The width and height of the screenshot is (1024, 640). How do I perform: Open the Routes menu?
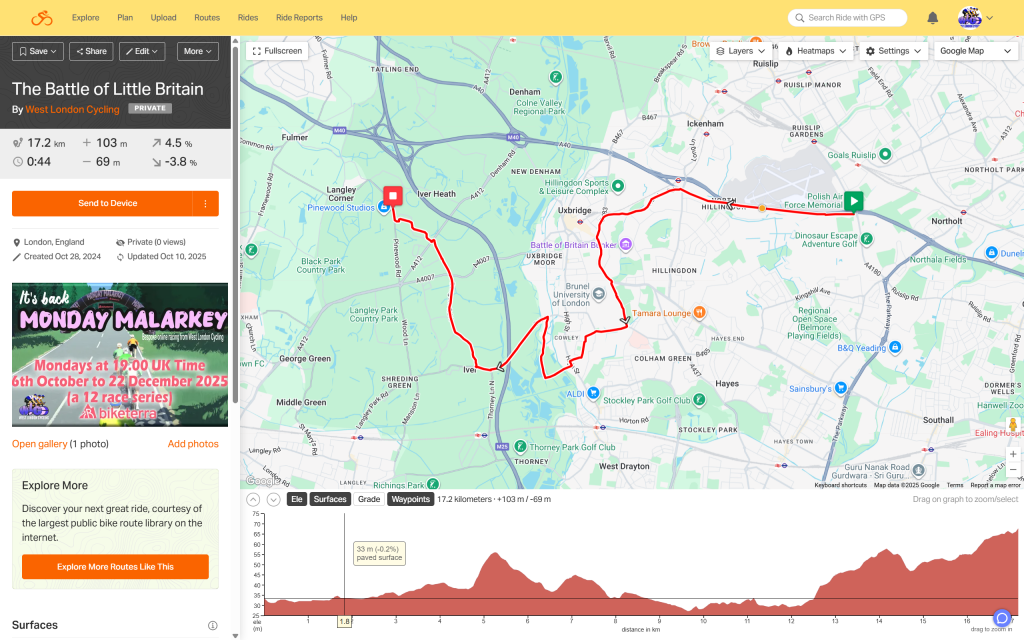click(207, 18)
